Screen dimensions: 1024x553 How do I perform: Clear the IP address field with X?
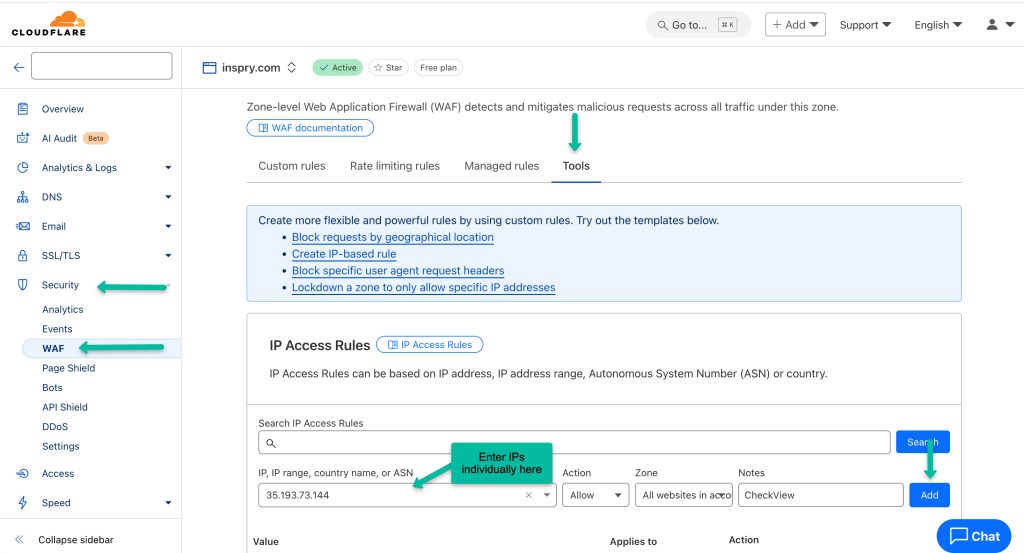(529, 495)
